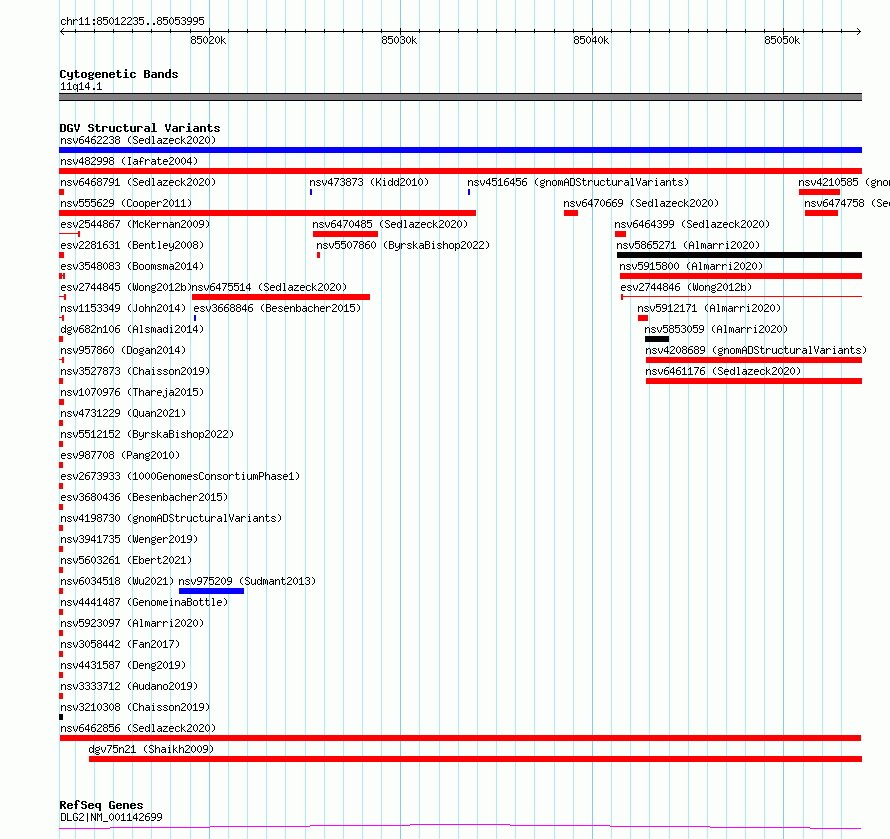Open nsv6475514 (Sedlazeck2020) variant
Screen dimensions: 890x839
(270, 287)
